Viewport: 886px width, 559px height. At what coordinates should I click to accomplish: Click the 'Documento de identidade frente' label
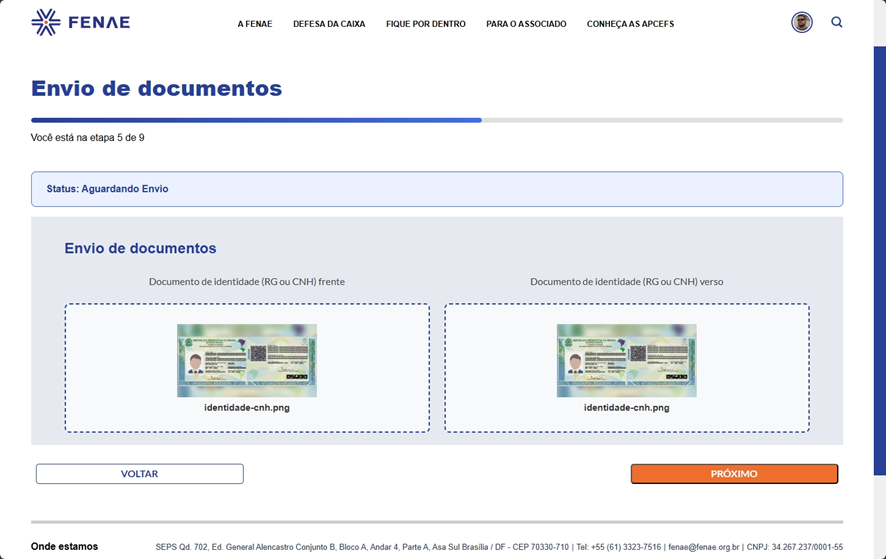tap(247, 282)
